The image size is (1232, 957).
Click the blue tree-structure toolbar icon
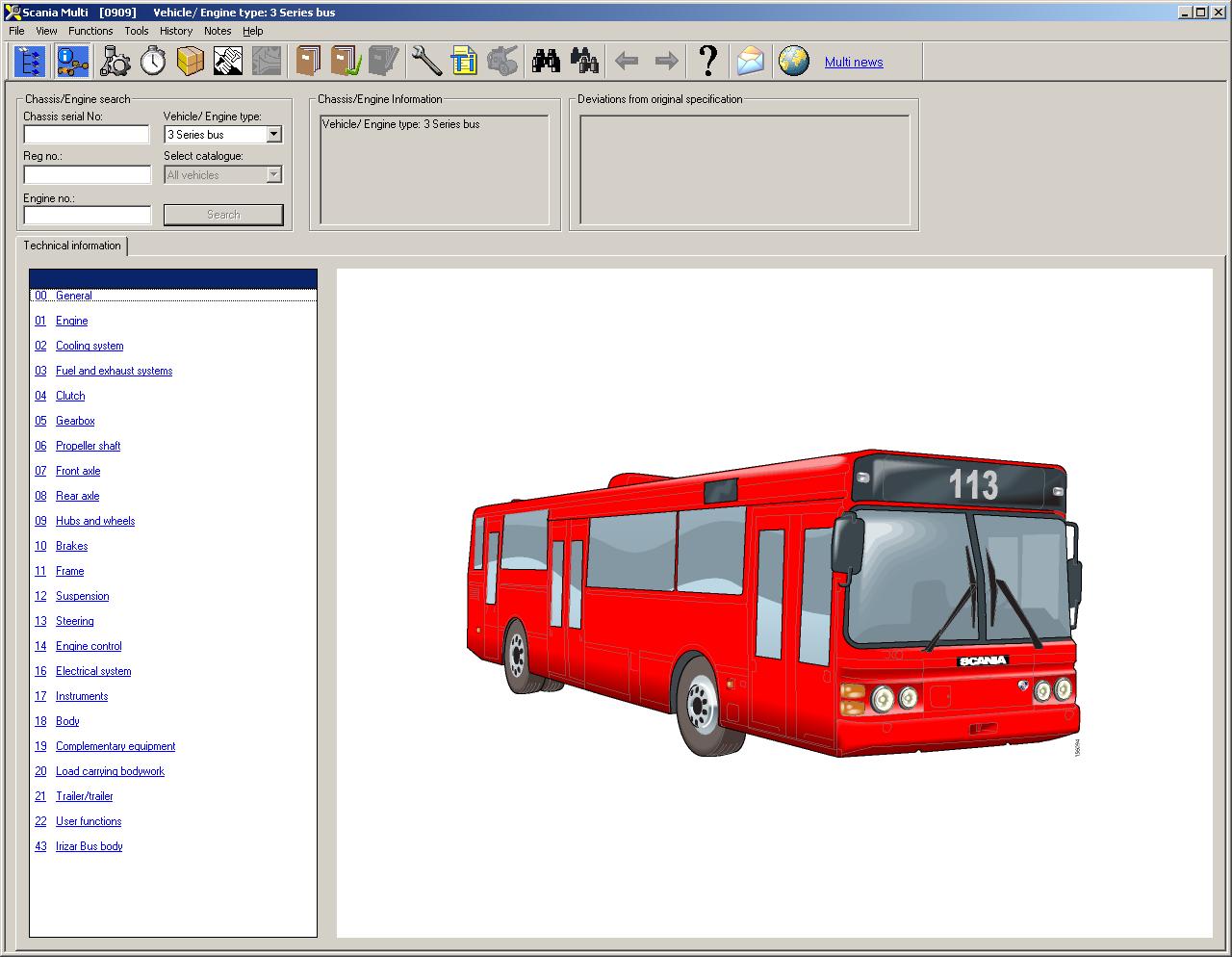30,62
